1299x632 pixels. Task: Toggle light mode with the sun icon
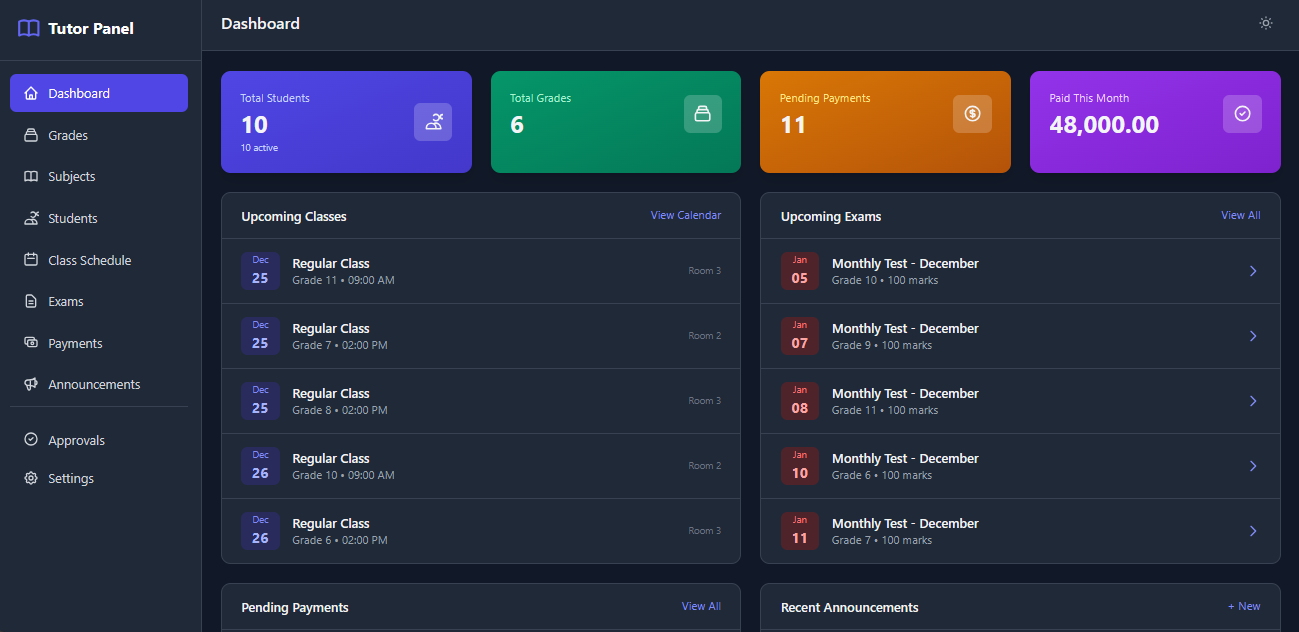(1265, 22)
